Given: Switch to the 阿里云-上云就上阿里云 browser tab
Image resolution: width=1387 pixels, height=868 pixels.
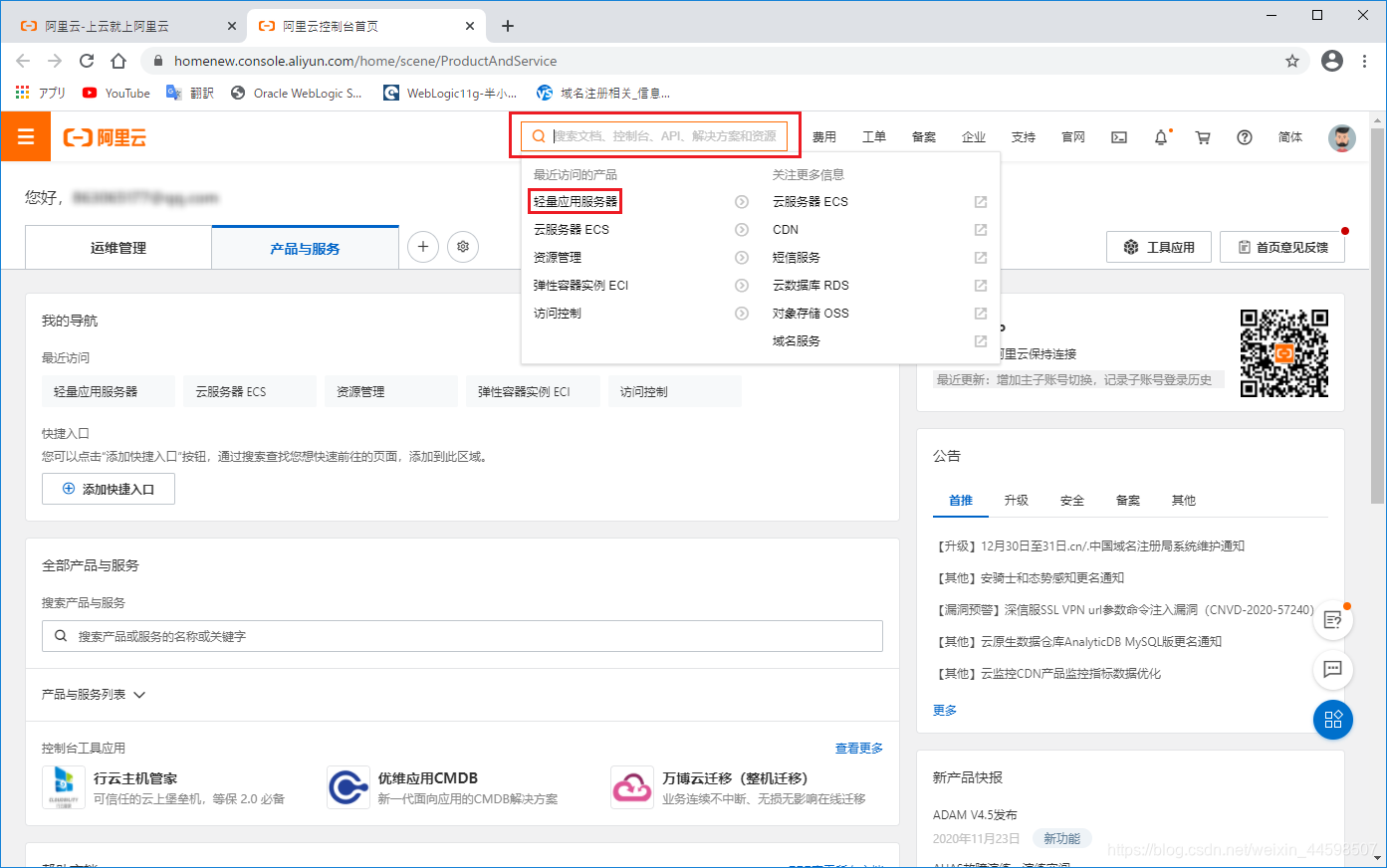Looking at the screenshot, I should point(127,26).
